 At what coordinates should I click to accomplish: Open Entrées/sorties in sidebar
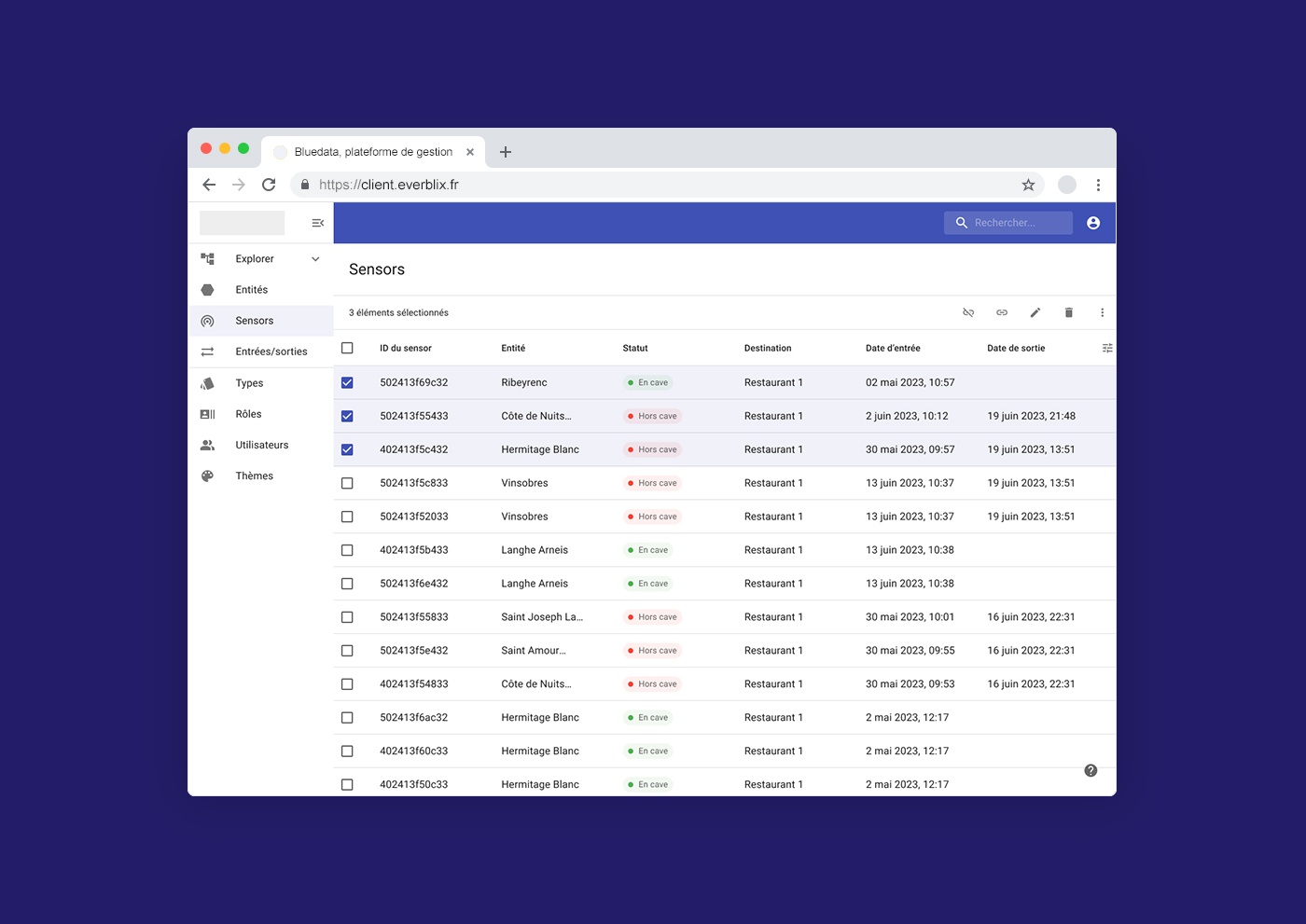pyautogui.click(x=271, y=352)
